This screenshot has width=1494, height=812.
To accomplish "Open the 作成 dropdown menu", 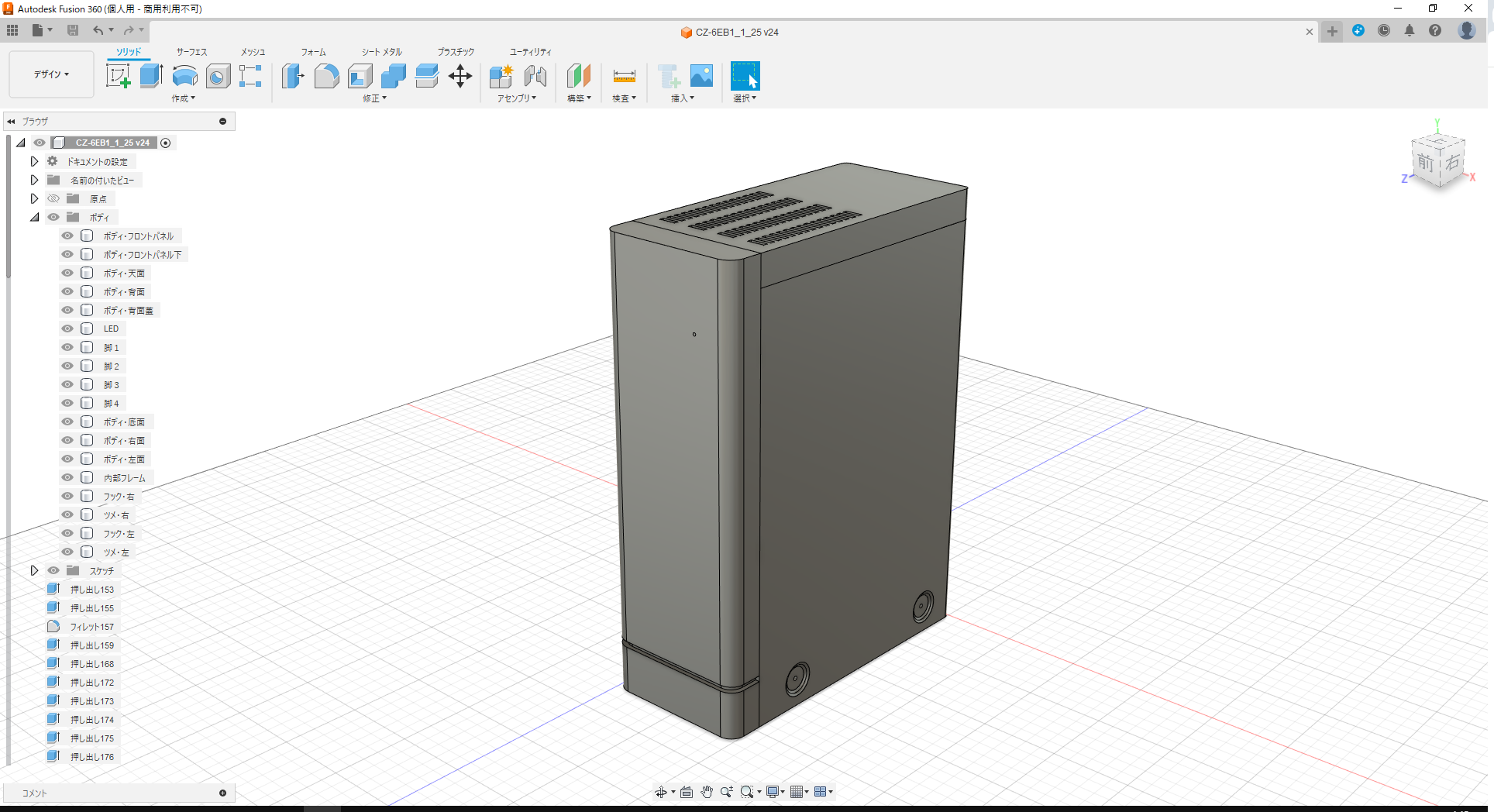I will click(183, 98).
